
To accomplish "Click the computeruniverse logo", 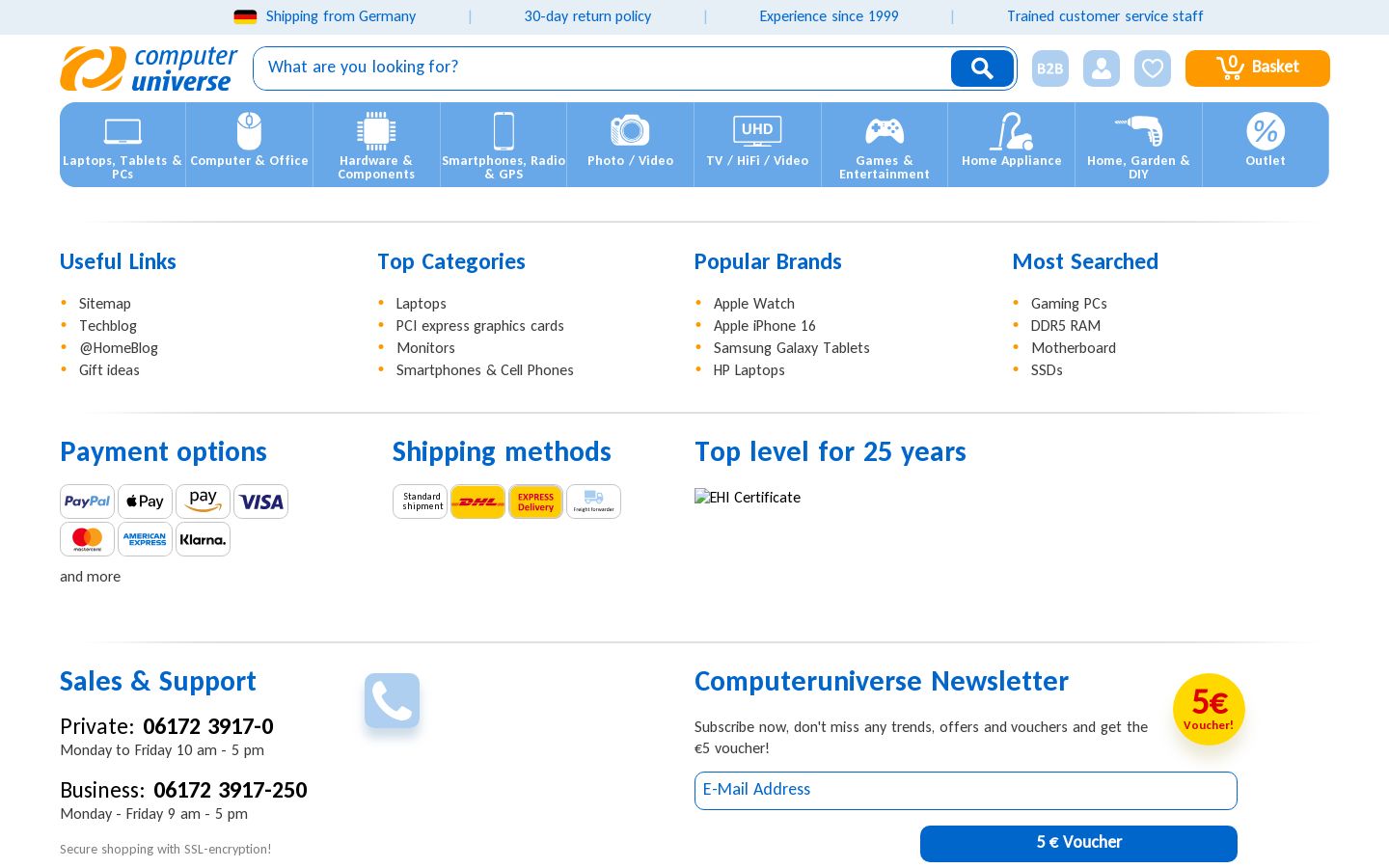I will pyautogui.click(x=149, y=68).
